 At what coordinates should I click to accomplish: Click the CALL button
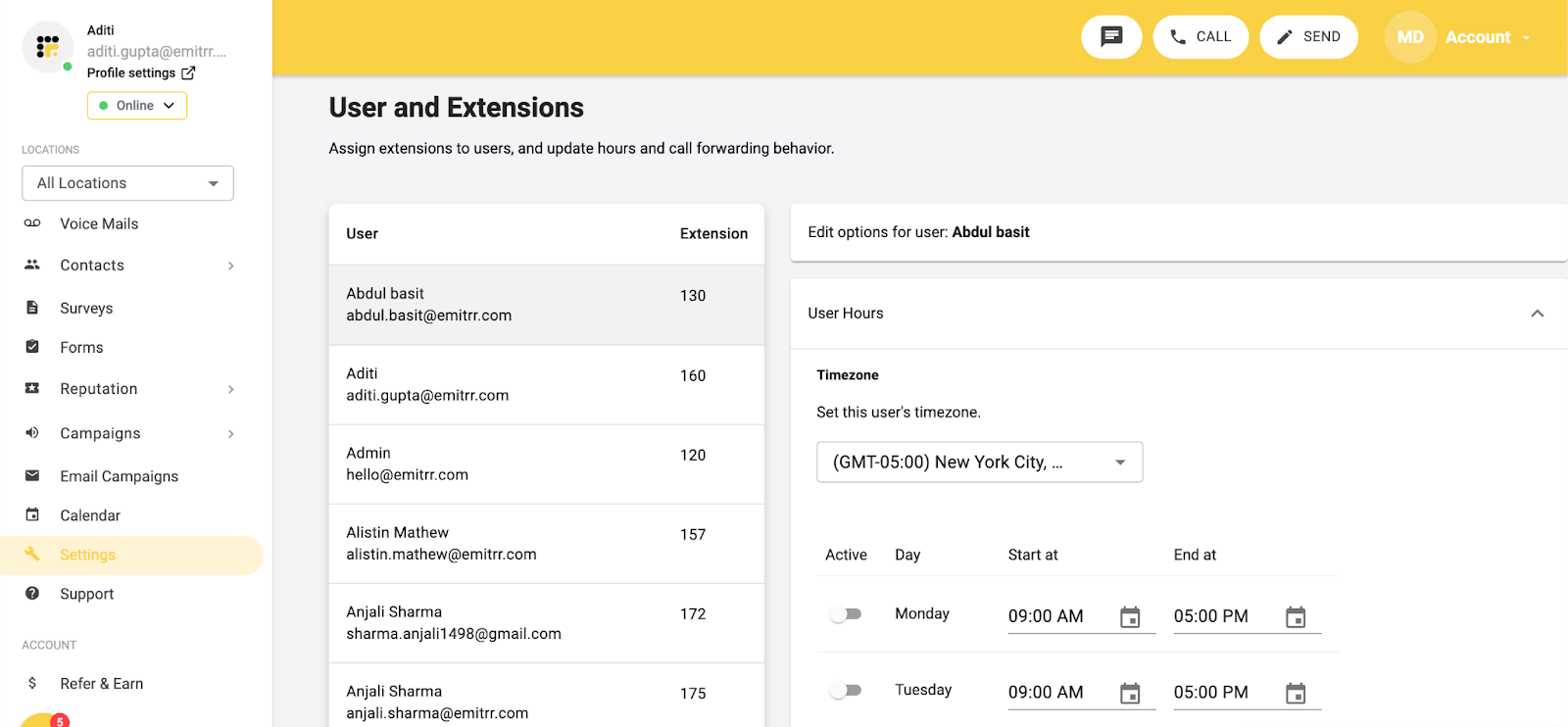click(x=1200, y=37)
